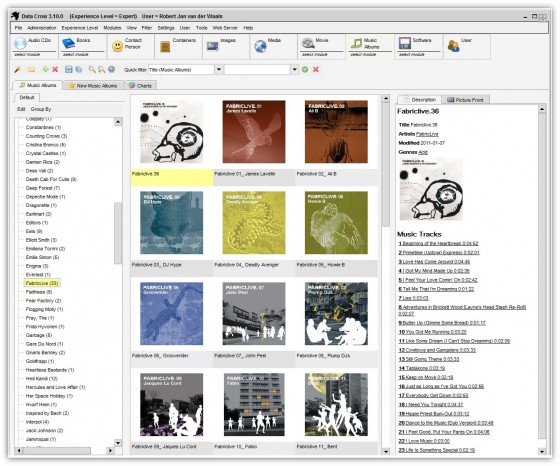Clear quick filter with red cross
560x466 pixels.
(316, 69)
